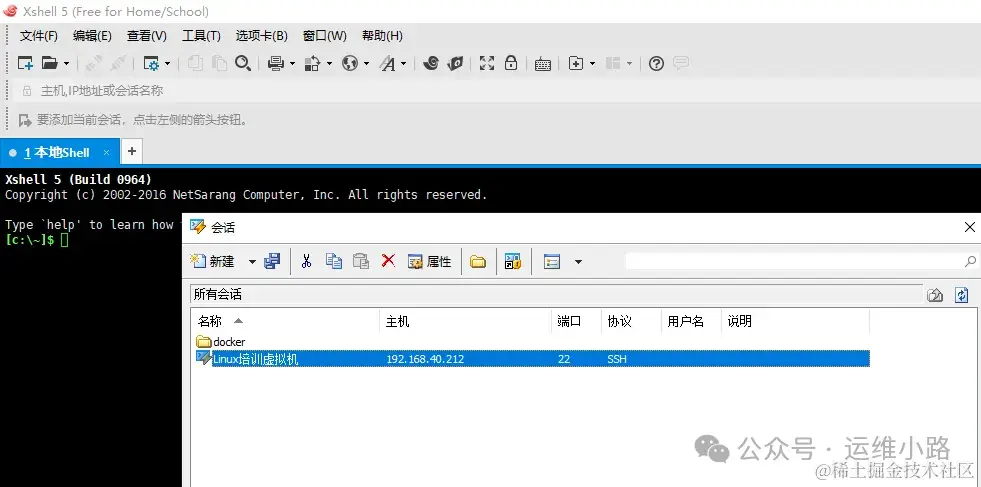Image resolution: width=981 pixels, height=487 pixels.
Task: Open the printer dropdown arrow
Action: click(x=292, y=63)
